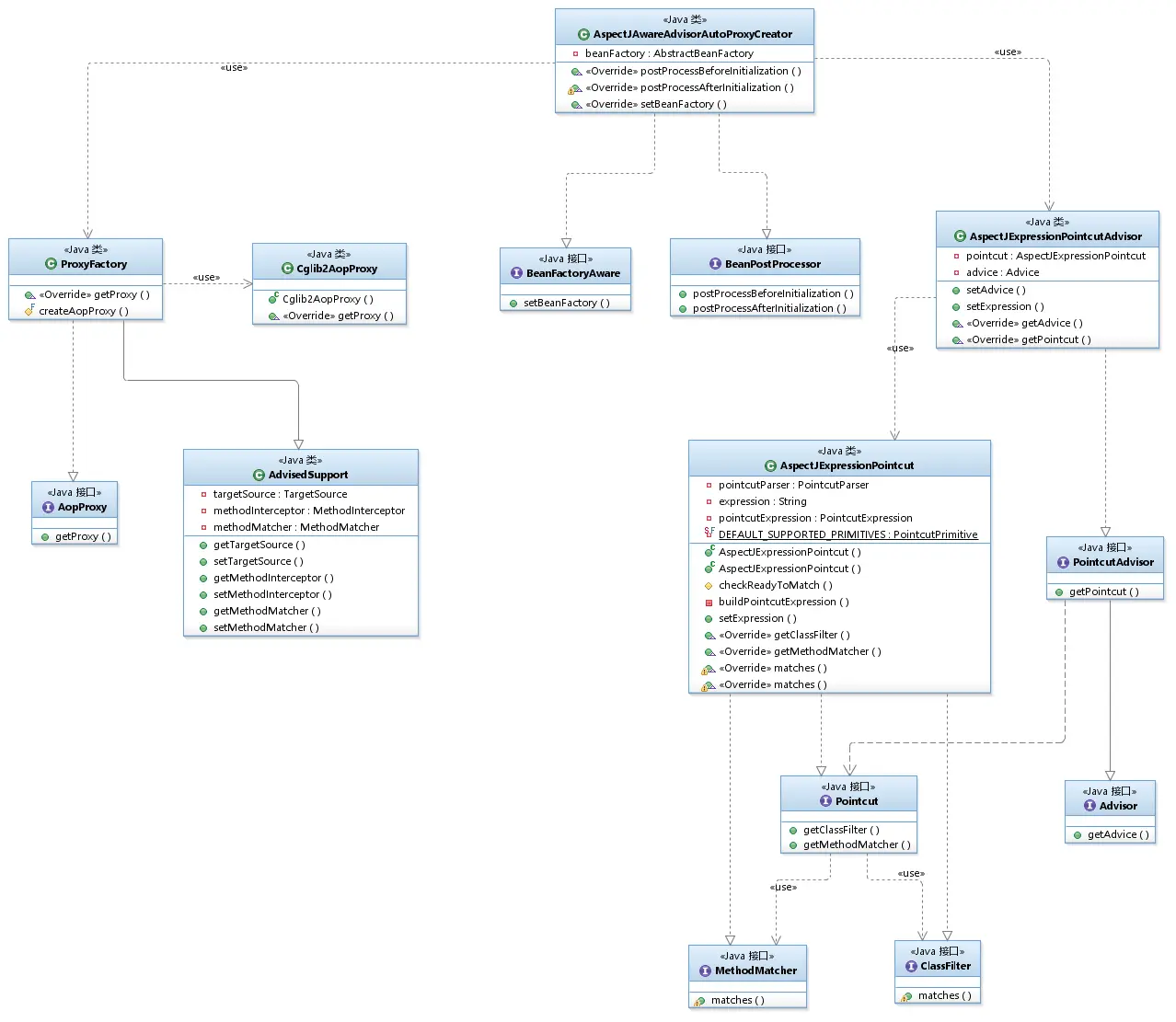Select the AopProxy interface title
Viewport: 1176px width, 1022px height.
point(82,507)
